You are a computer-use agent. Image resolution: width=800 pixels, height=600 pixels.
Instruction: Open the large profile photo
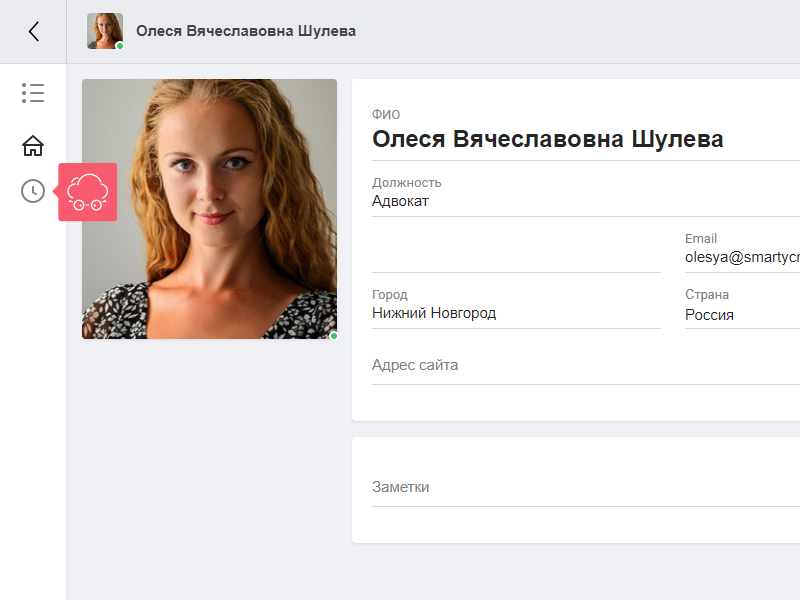(x=209, y=209)
